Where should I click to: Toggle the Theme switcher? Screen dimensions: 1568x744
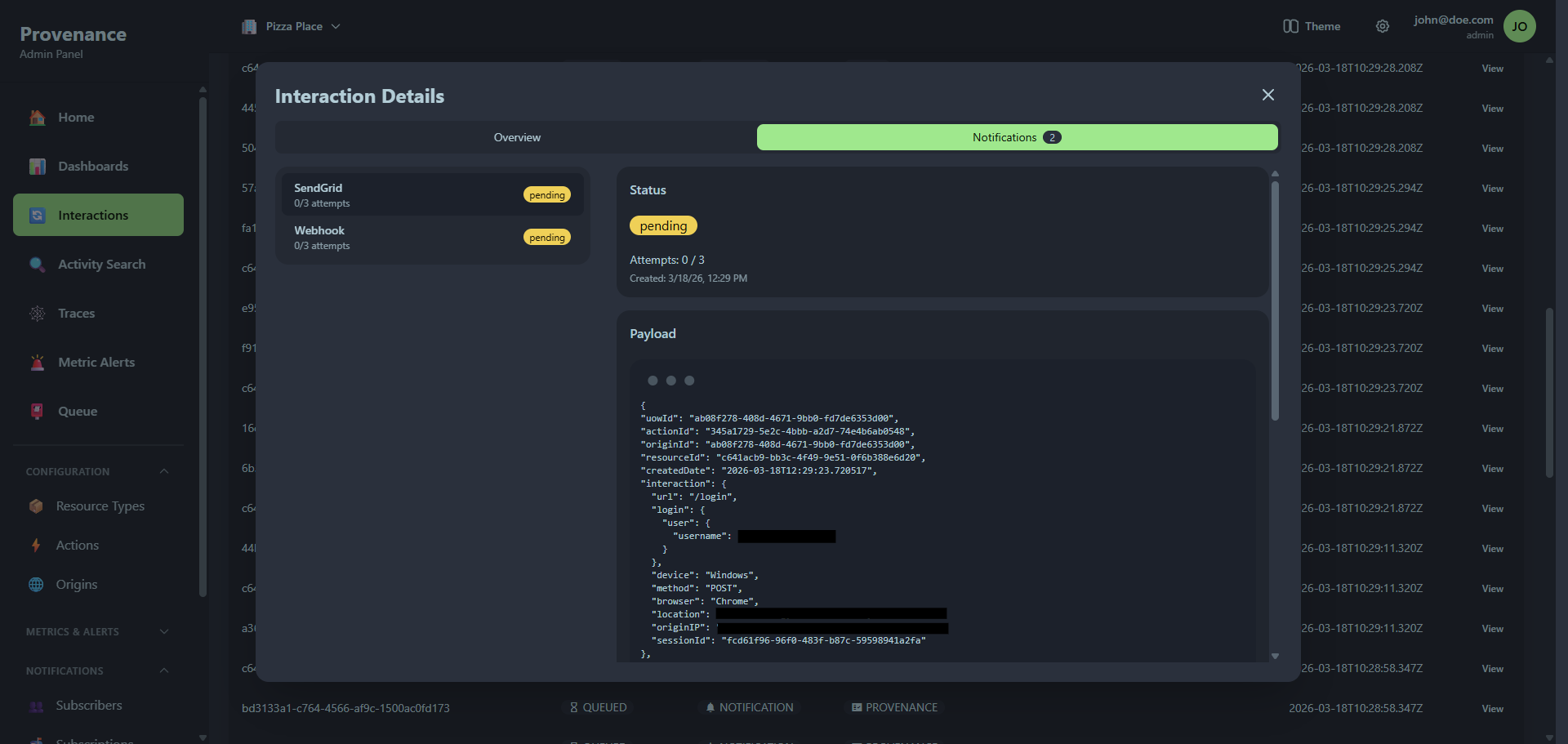1312,26
